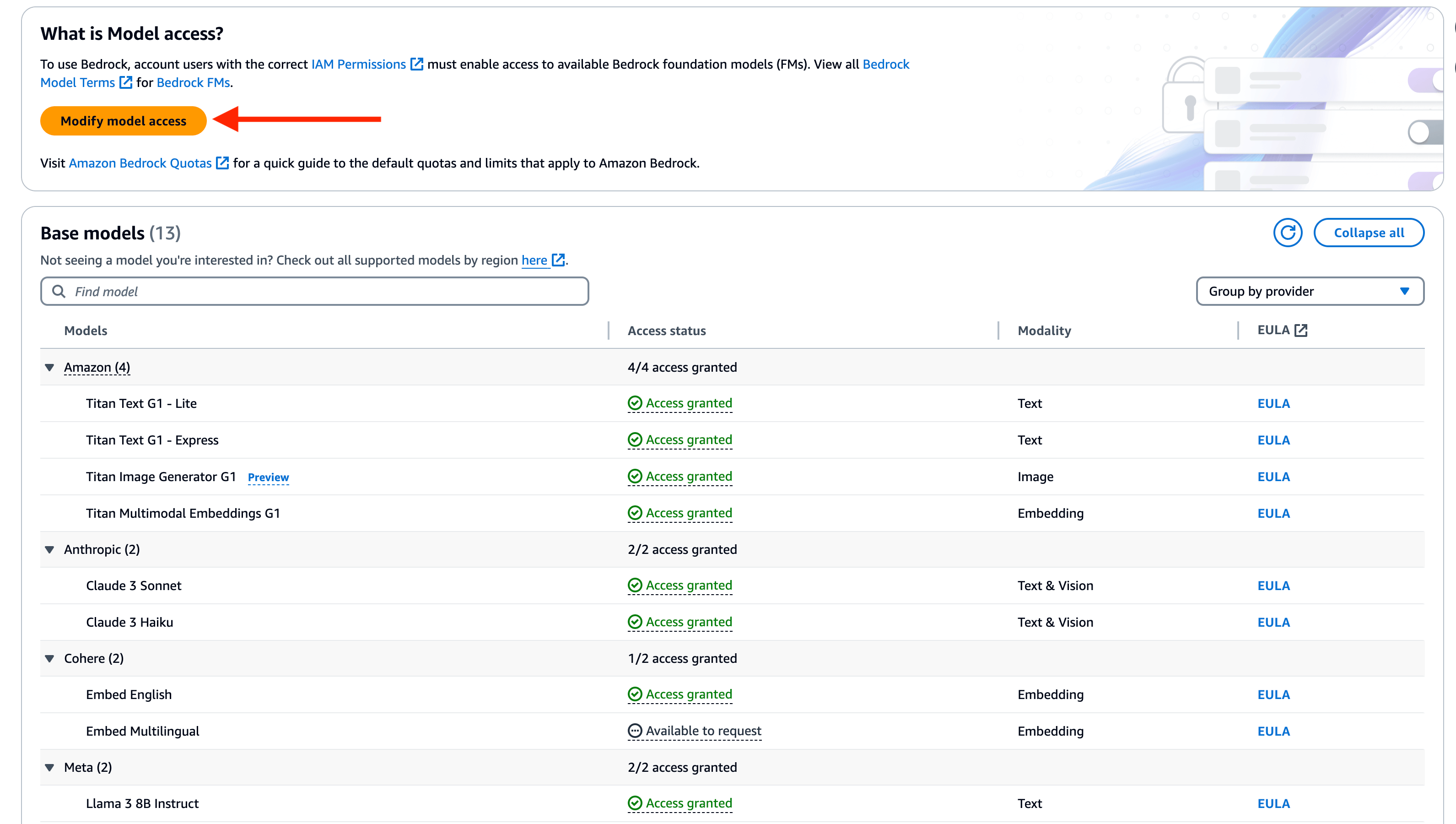Click the external link icon next to EULA header
The image size is (1456, 824).
coord(1301,330)
